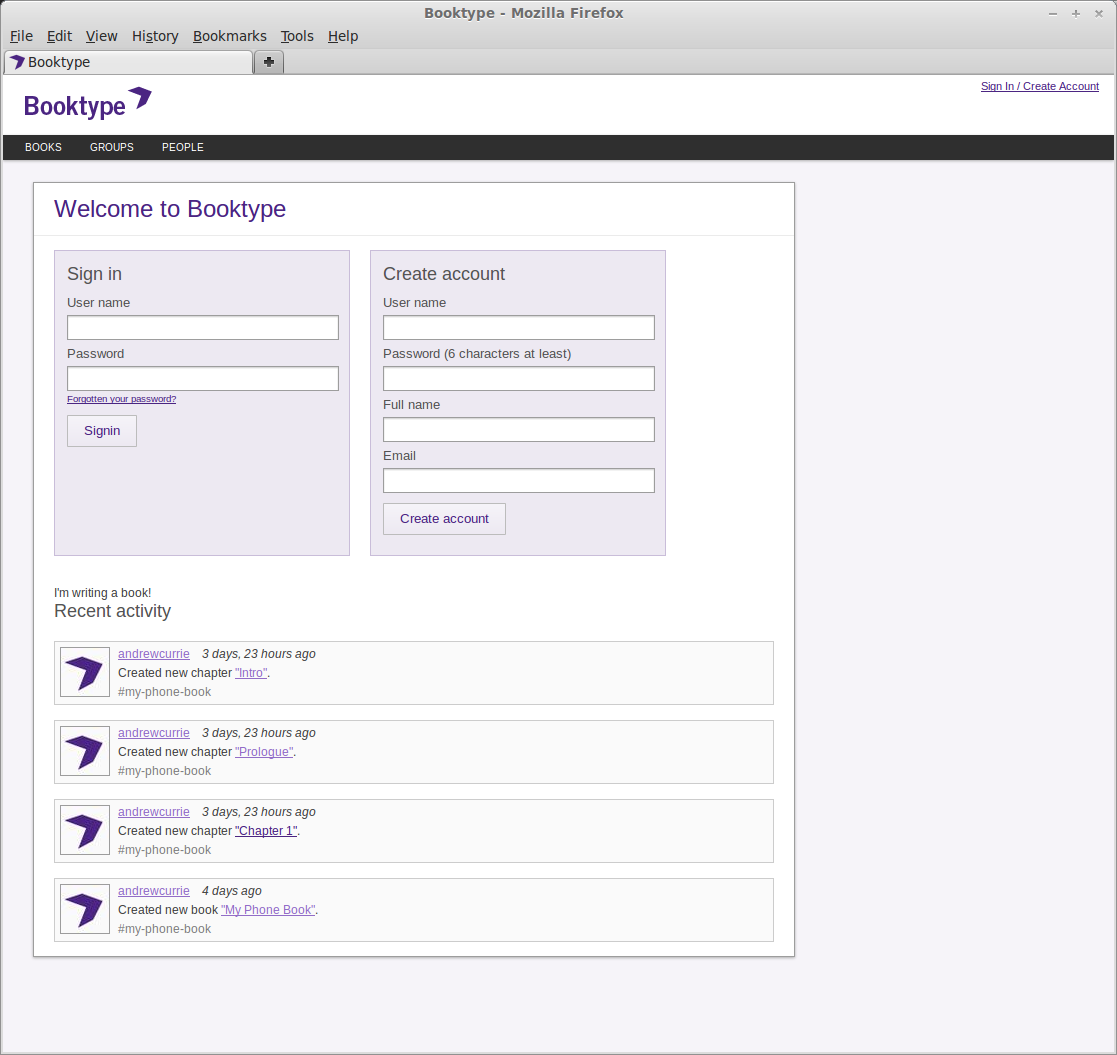Screen dimensions: 1117x1055
Task: Open the Forgotten your password link
Action: 122,399
